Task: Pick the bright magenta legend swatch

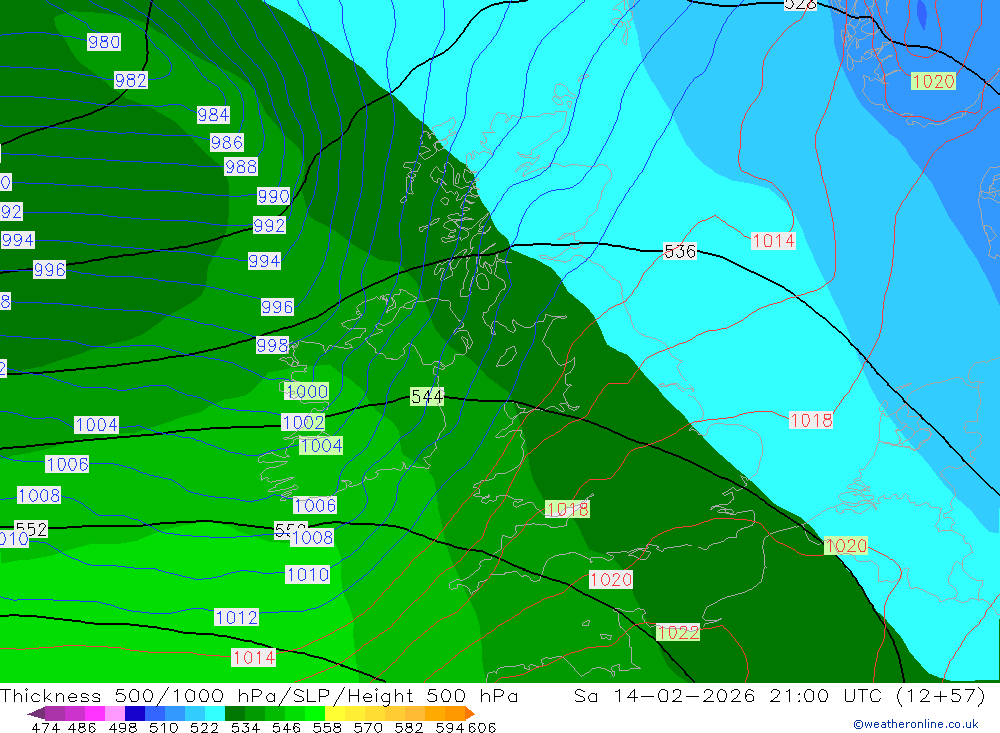Action: (94, 713)
